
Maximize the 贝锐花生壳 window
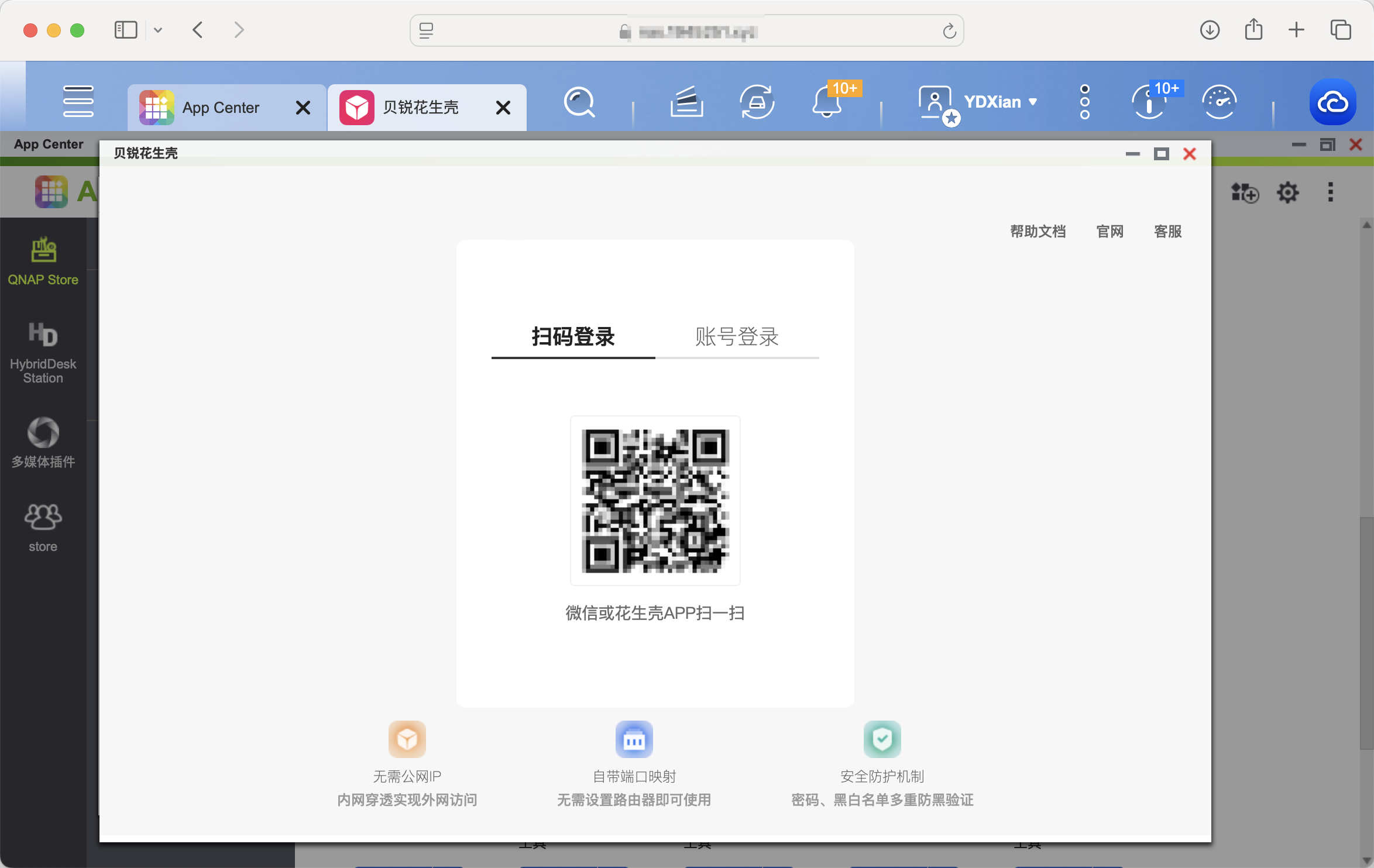point(1162,154)
